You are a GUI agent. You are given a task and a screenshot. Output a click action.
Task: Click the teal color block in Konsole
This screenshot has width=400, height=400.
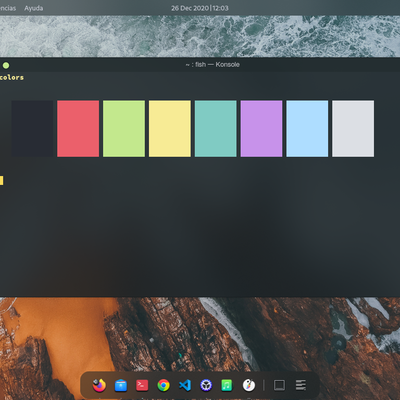pos(216,129)
